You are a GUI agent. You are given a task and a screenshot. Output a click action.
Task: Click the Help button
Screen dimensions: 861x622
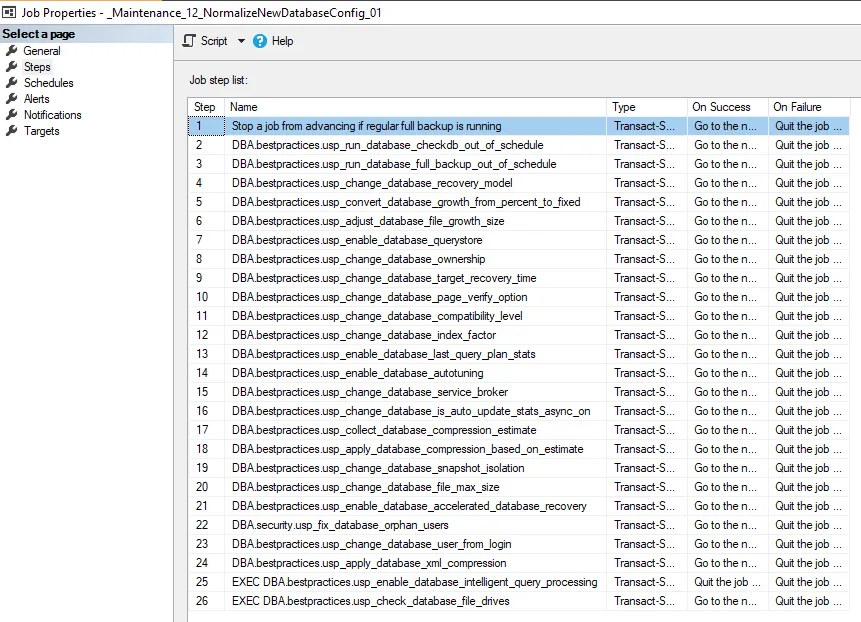(x=275, y=41)
